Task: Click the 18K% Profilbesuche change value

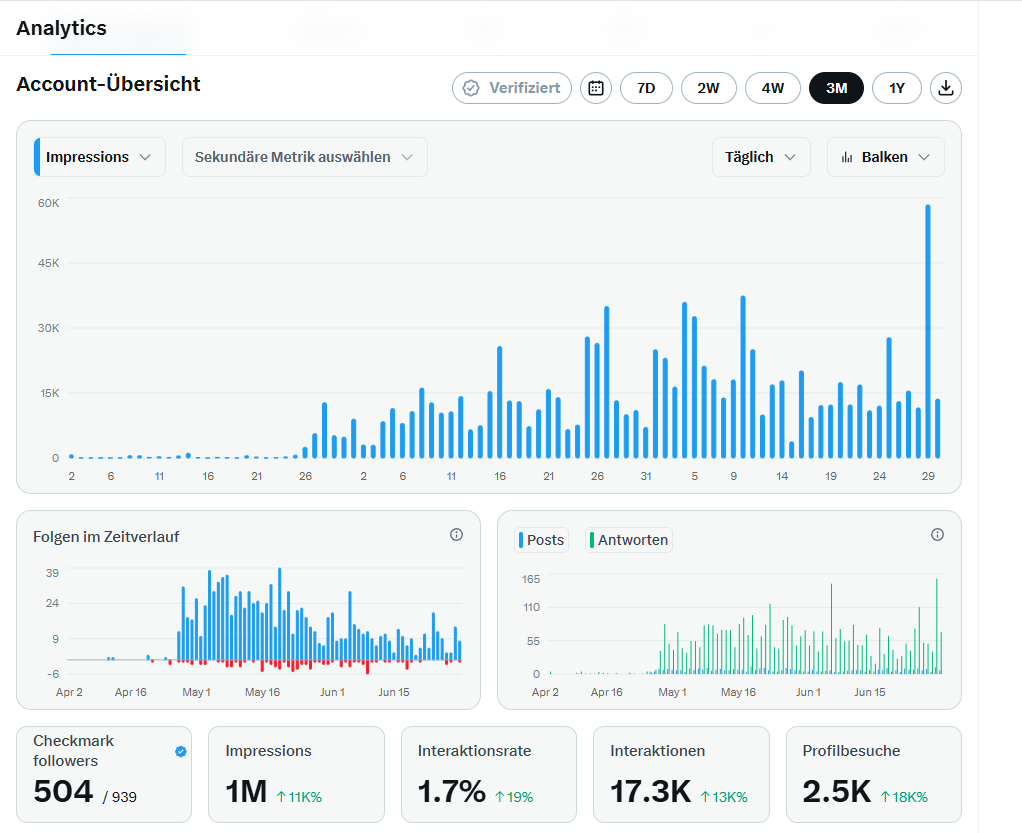Action: [904, 796]
